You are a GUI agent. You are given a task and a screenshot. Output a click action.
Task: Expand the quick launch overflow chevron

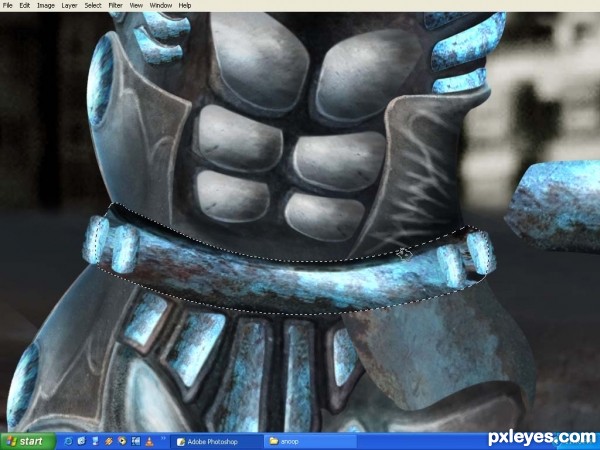click(x=163, y=438)
